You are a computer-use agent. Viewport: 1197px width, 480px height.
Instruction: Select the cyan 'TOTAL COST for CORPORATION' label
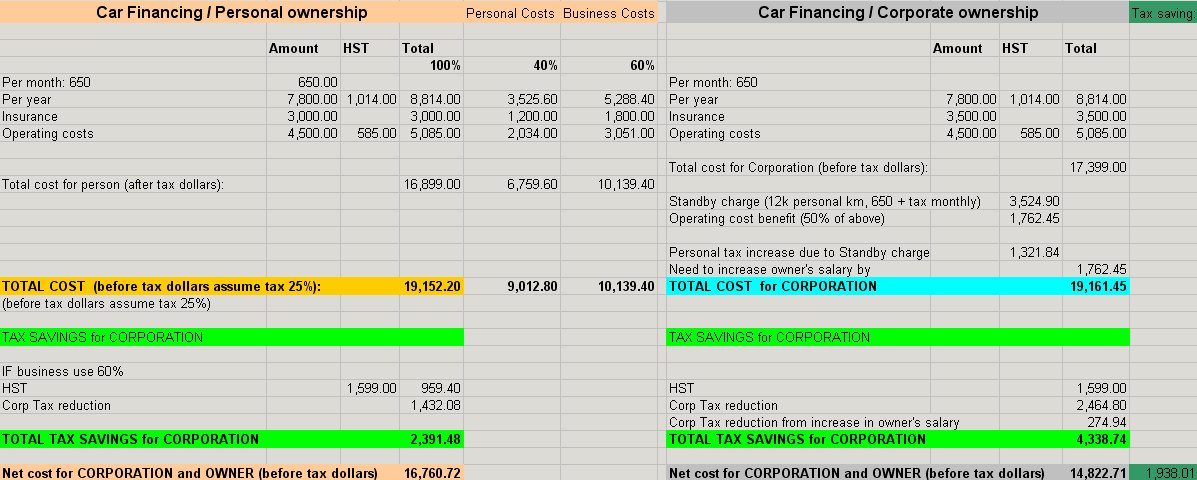(772, 286)
